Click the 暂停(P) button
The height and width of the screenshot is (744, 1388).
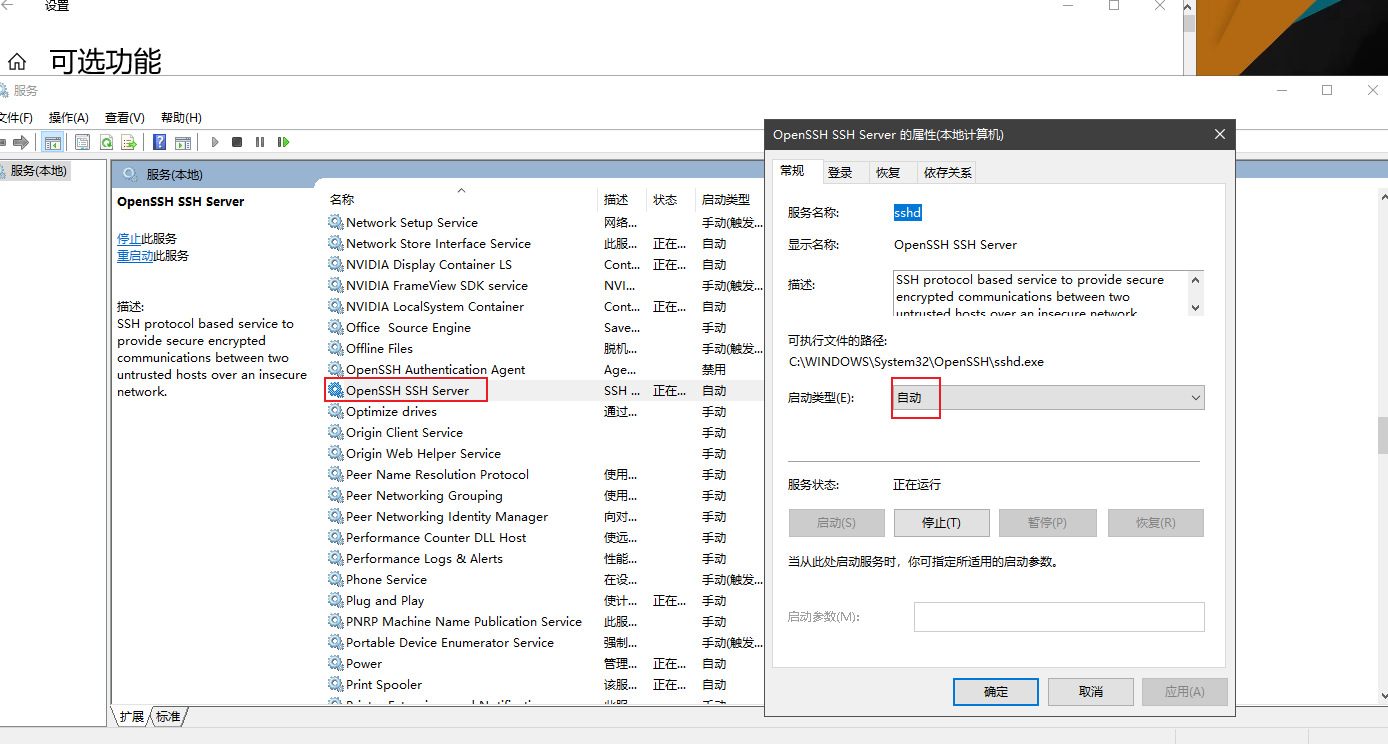(x=1047, y=522)
